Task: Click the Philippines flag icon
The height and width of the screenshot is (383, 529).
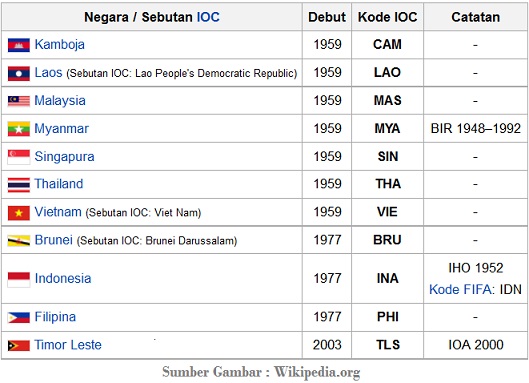Action: 19,317
